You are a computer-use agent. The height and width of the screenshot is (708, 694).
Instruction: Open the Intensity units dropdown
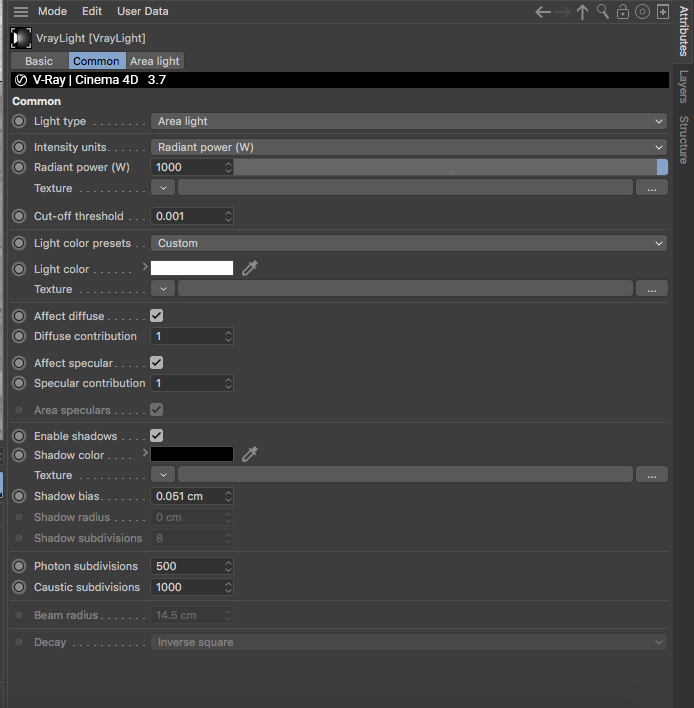(x=409, y=147)
